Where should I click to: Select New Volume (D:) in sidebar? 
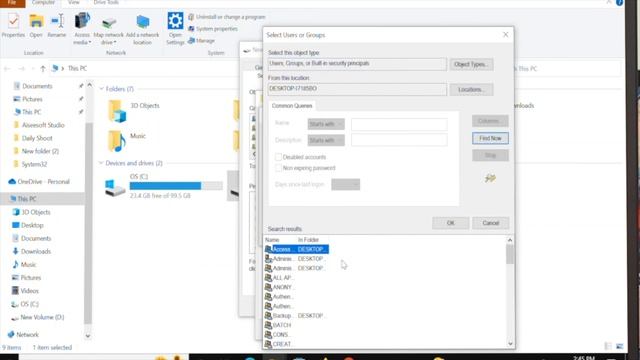tap(42, 317)
